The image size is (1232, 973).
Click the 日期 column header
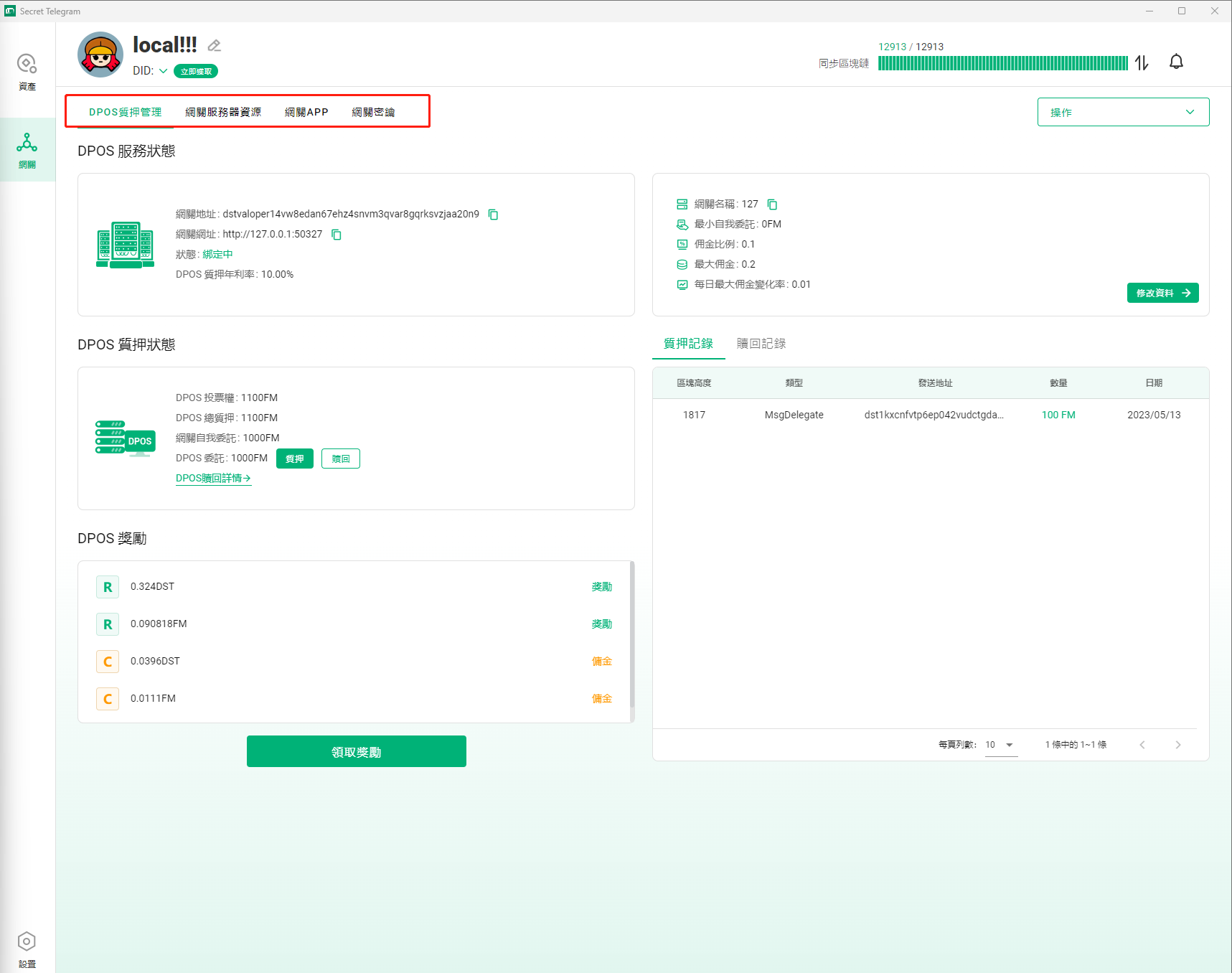(x=1154, y=383)
